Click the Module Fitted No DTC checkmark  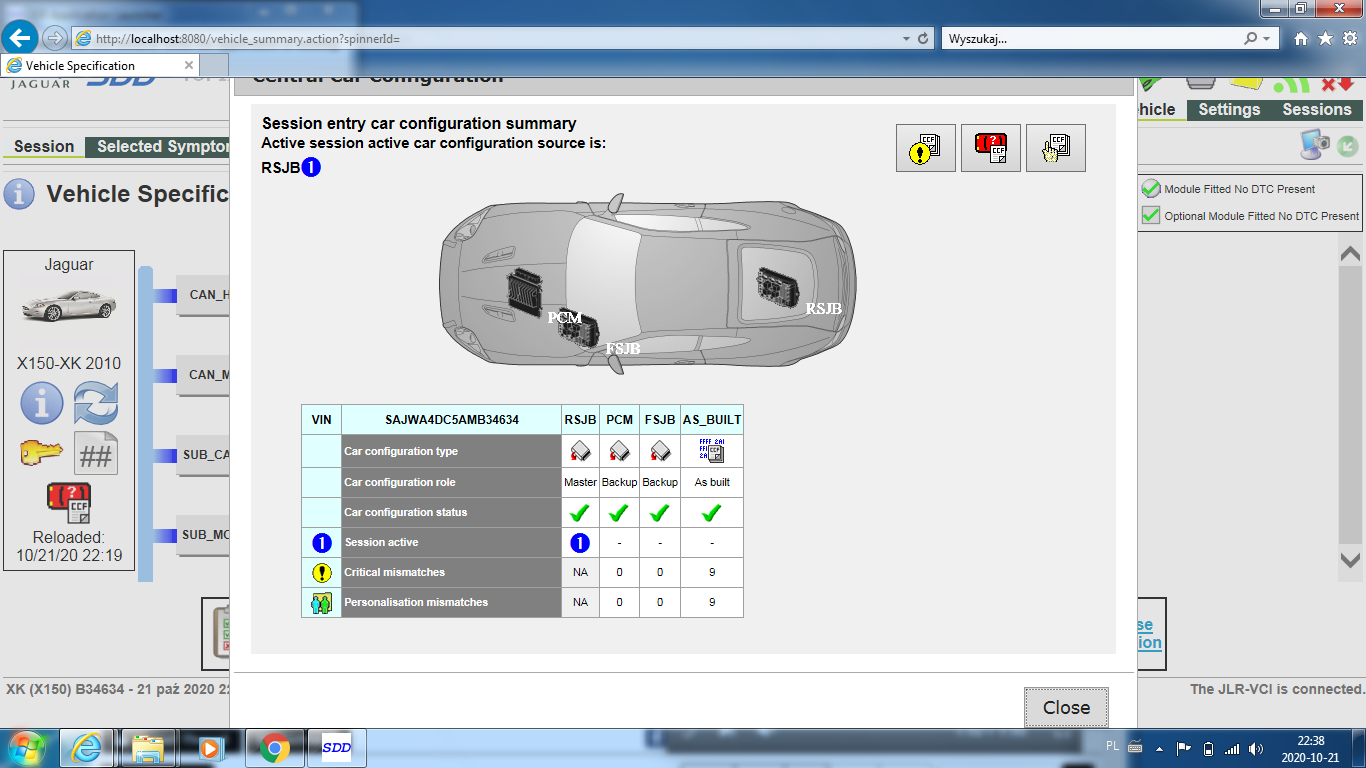(x=1151, y=189)
